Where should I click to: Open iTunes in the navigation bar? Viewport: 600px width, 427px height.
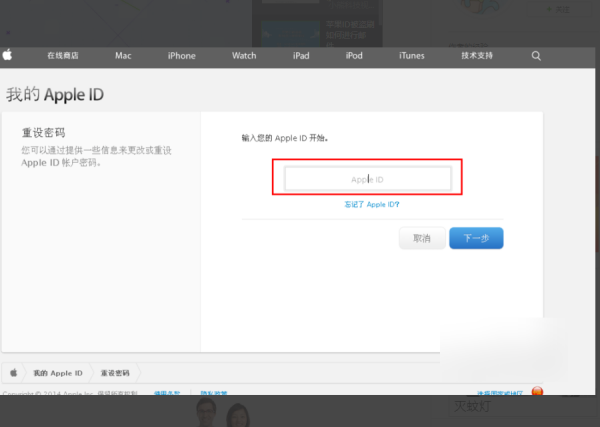pos(412,56)
